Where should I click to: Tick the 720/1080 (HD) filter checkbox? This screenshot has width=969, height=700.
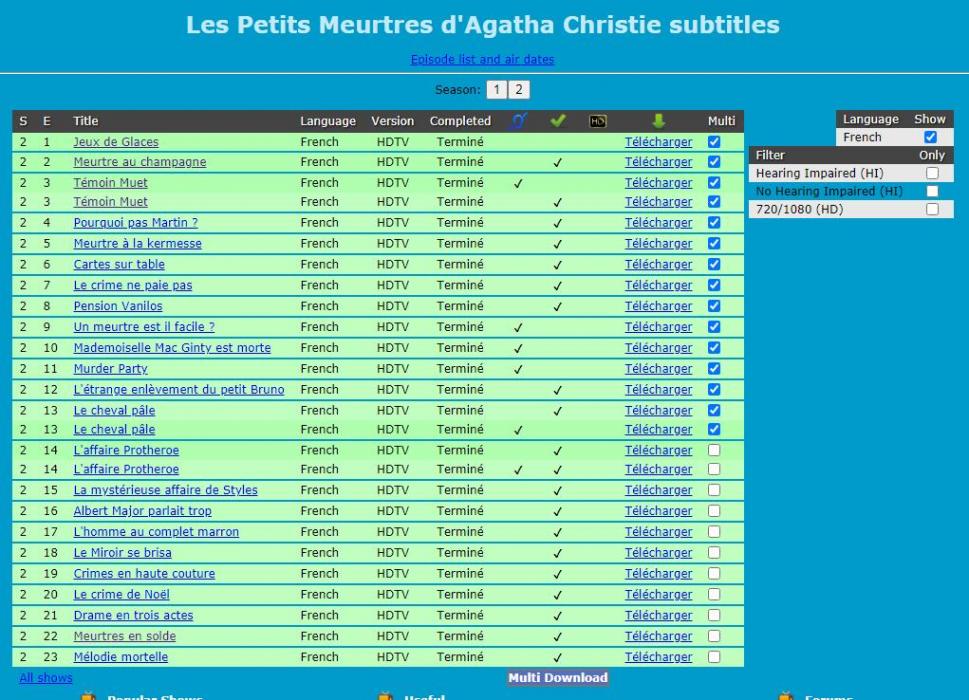pos(932,209)
